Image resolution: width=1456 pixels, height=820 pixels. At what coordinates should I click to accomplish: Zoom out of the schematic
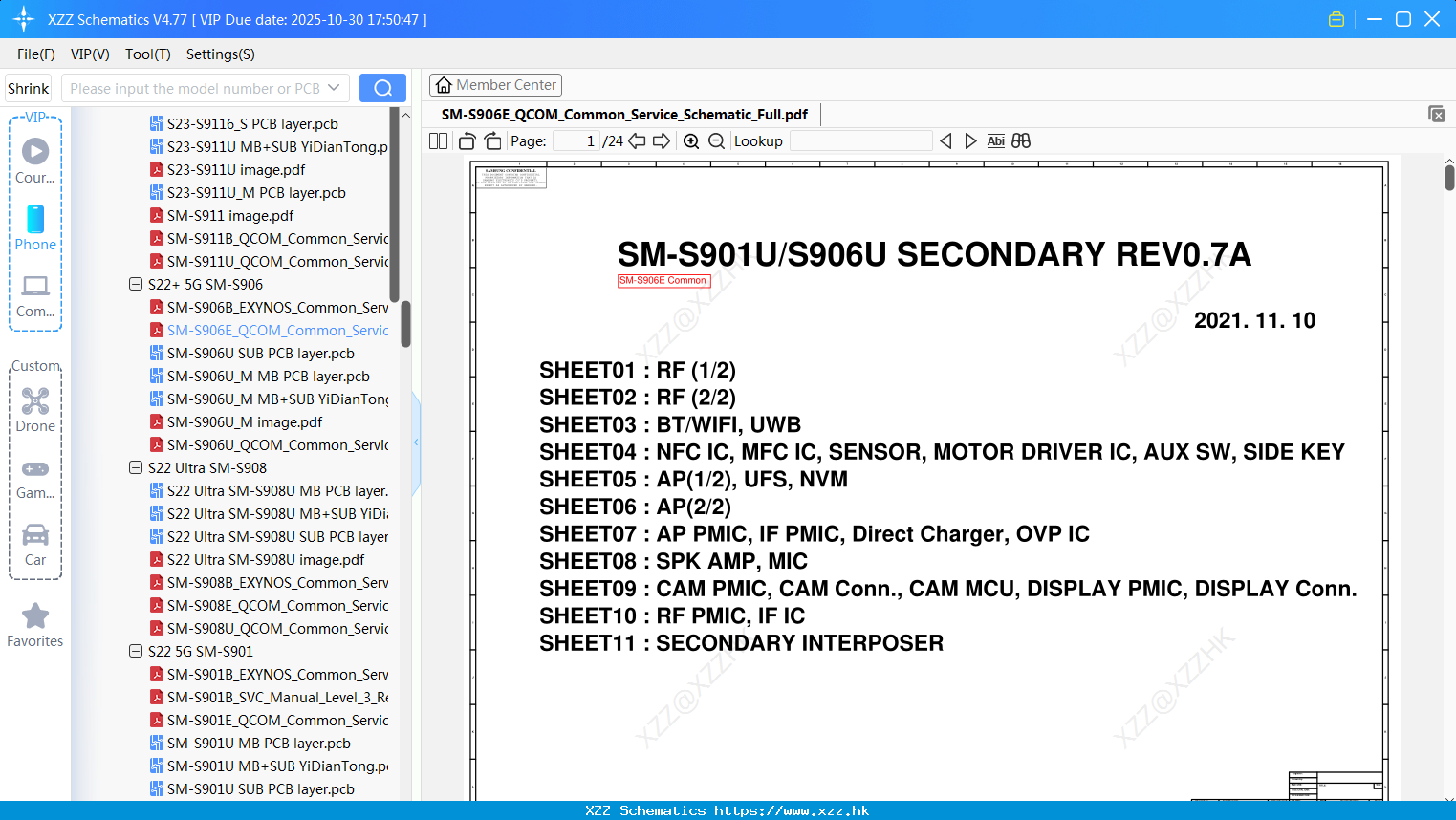[x=717, y=141]
